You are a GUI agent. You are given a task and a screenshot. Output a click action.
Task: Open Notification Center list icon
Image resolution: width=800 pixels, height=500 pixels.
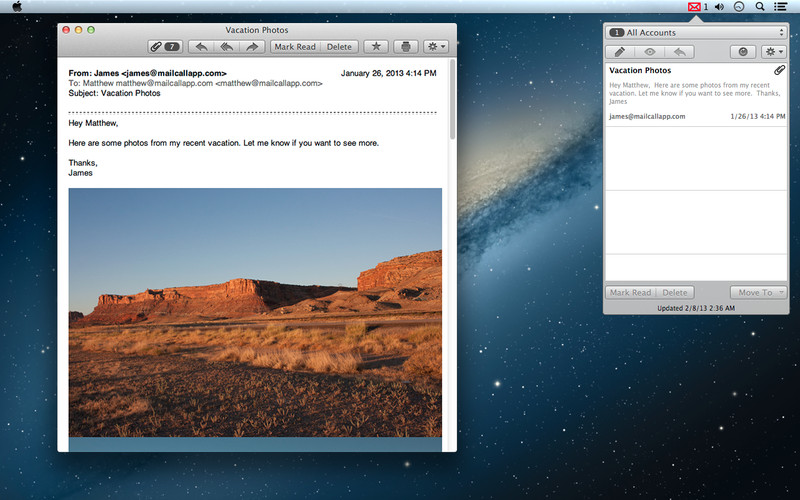(780, 7)
